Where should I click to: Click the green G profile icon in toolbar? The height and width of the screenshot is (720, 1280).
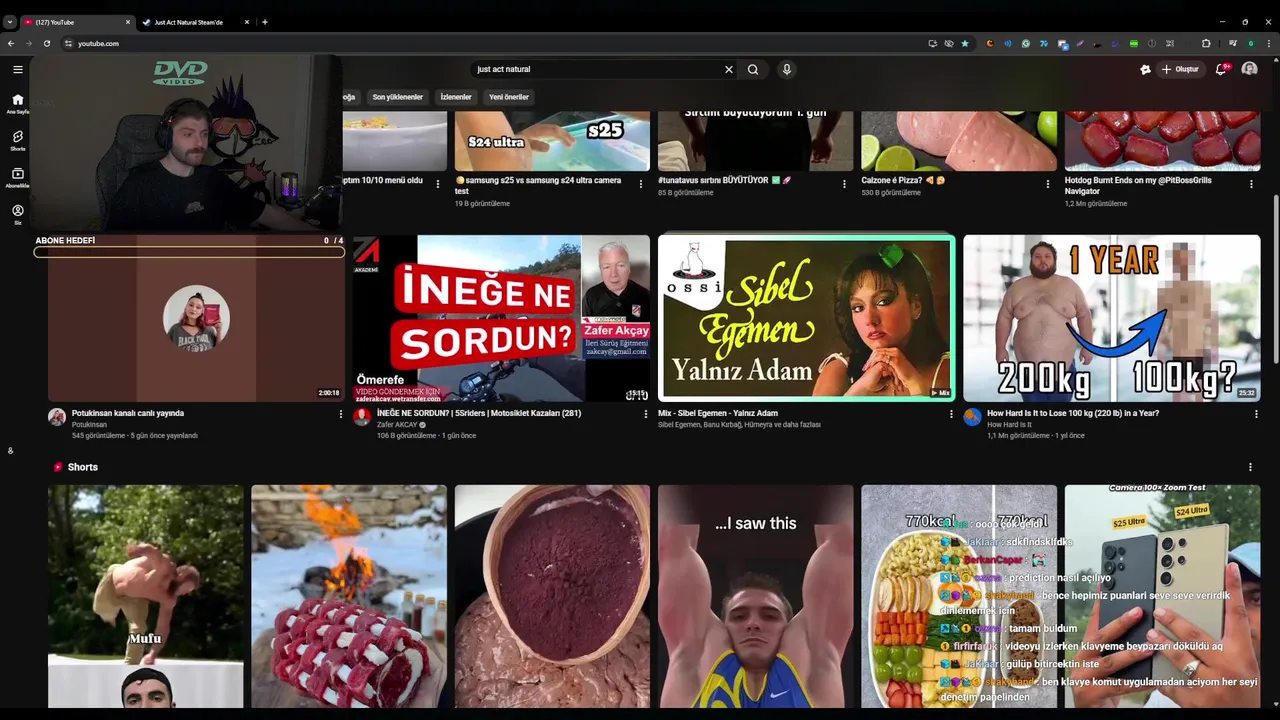tap(1251, 43)
